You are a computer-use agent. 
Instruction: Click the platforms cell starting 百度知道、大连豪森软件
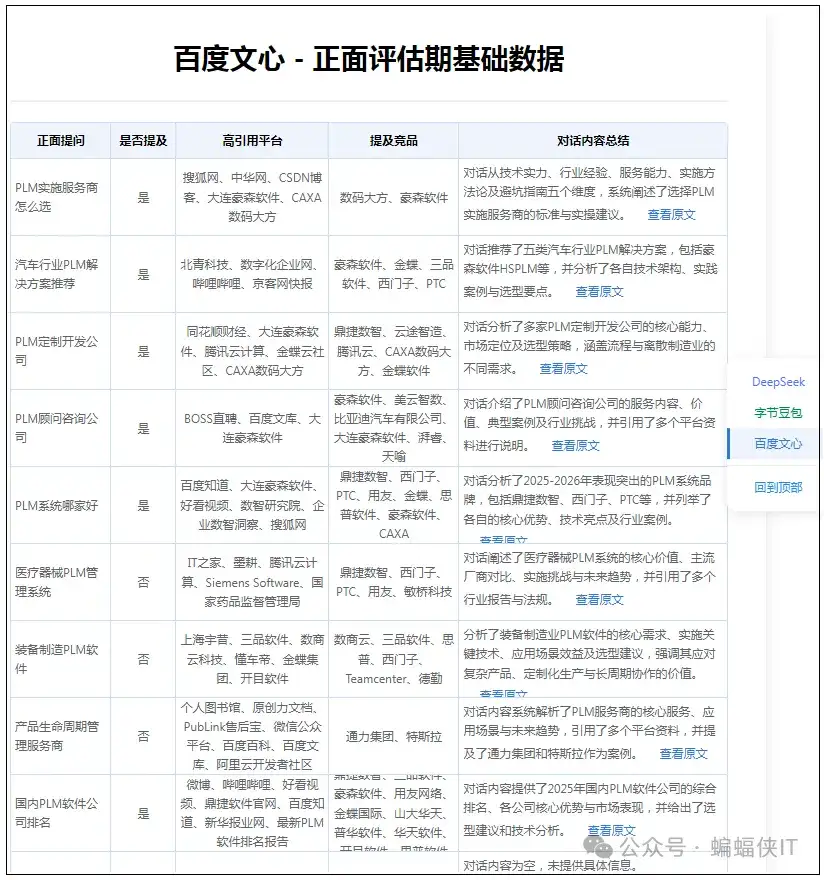[252, 505]
